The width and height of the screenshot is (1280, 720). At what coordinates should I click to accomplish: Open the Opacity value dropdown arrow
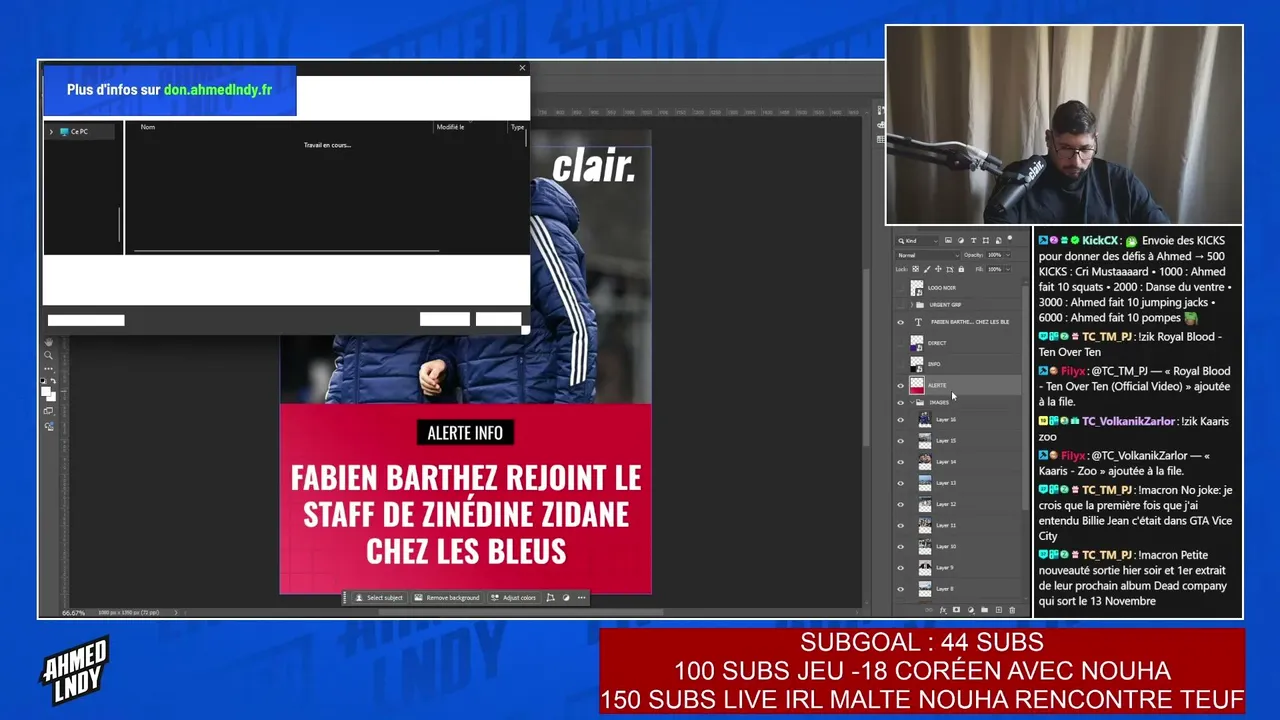[x=1008, y=255]
